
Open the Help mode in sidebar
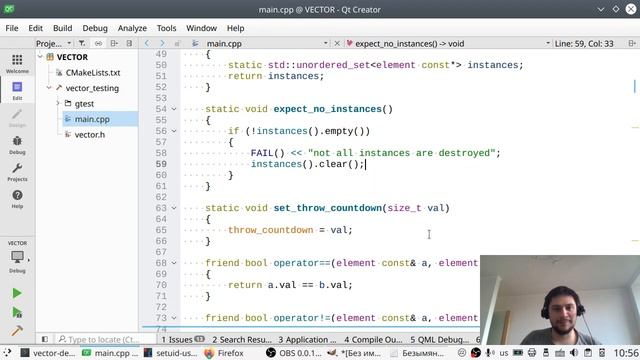point(17,199)
